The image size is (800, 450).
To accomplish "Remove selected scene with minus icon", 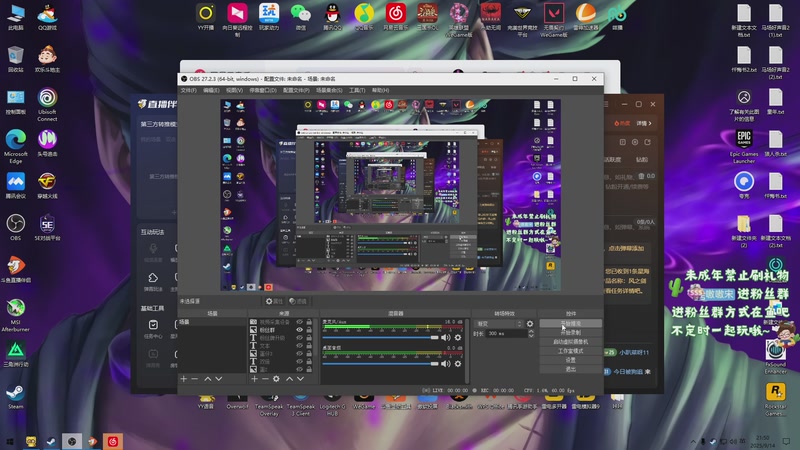I will click(194, 379).
